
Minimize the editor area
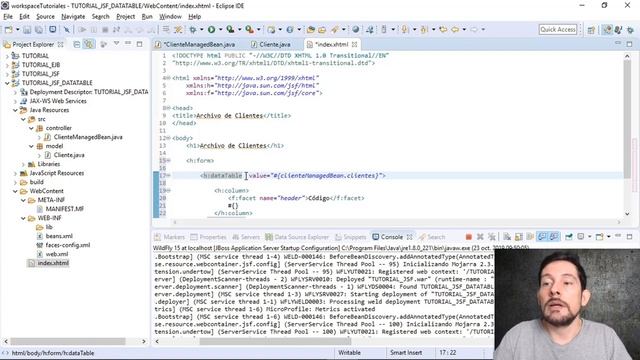coord(618,43)
